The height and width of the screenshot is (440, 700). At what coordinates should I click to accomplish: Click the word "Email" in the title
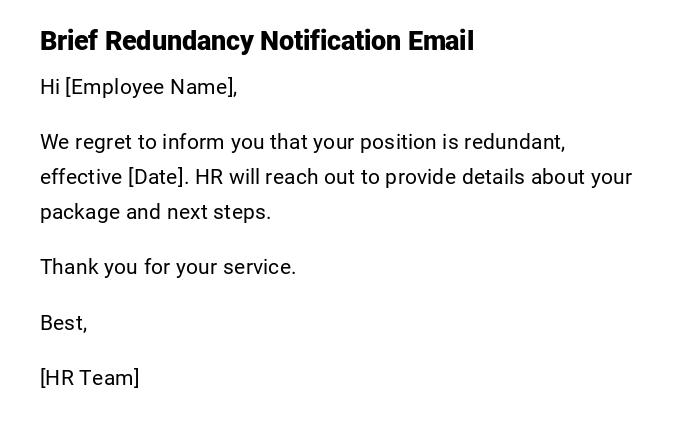coord(441,41)
